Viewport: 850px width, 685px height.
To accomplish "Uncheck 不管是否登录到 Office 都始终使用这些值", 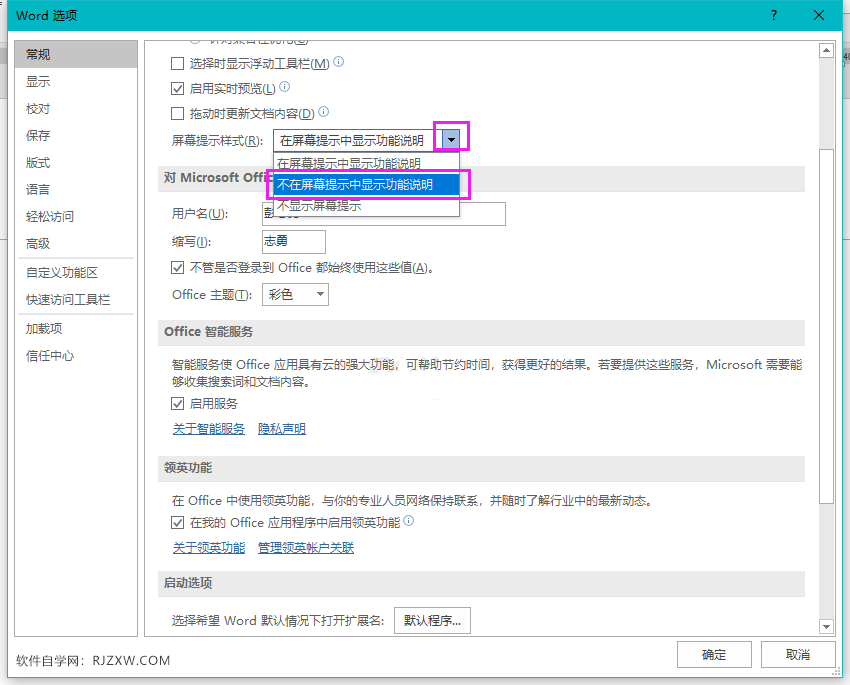I will point(178,267).
